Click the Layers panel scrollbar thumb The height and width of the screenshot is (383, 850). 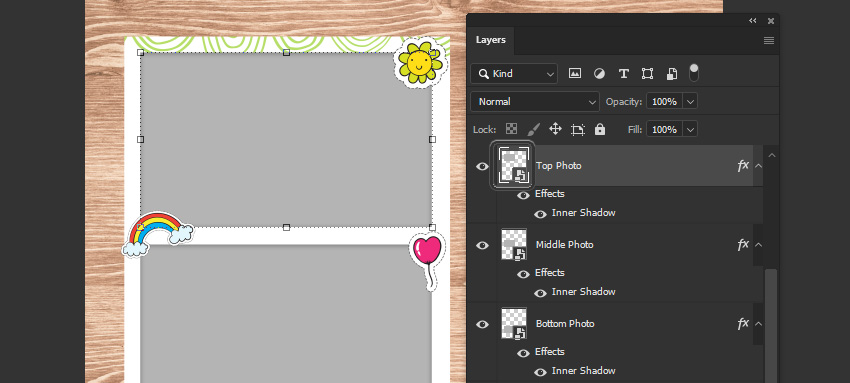(x=770, y=326)
